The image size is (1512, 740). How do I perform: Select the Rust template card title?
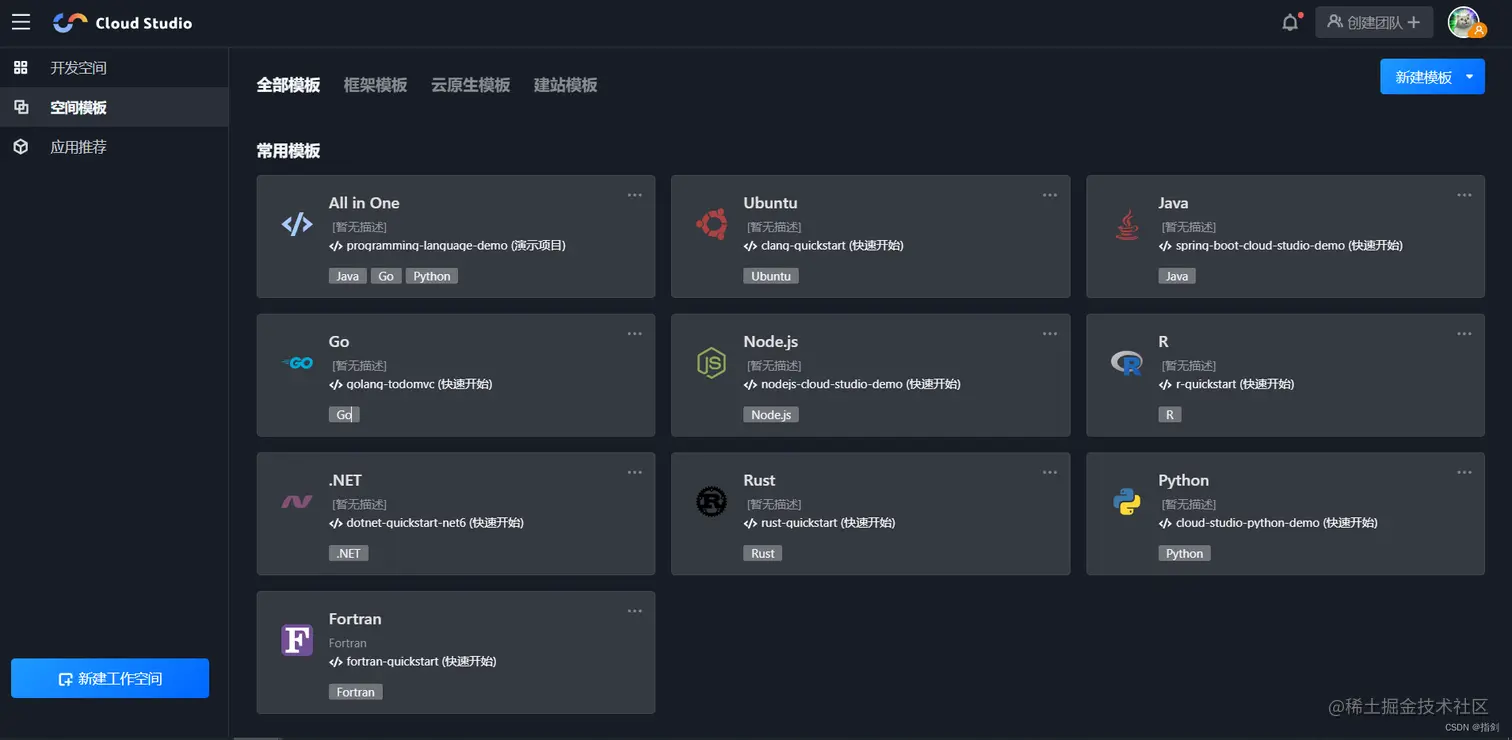(759, 480)
